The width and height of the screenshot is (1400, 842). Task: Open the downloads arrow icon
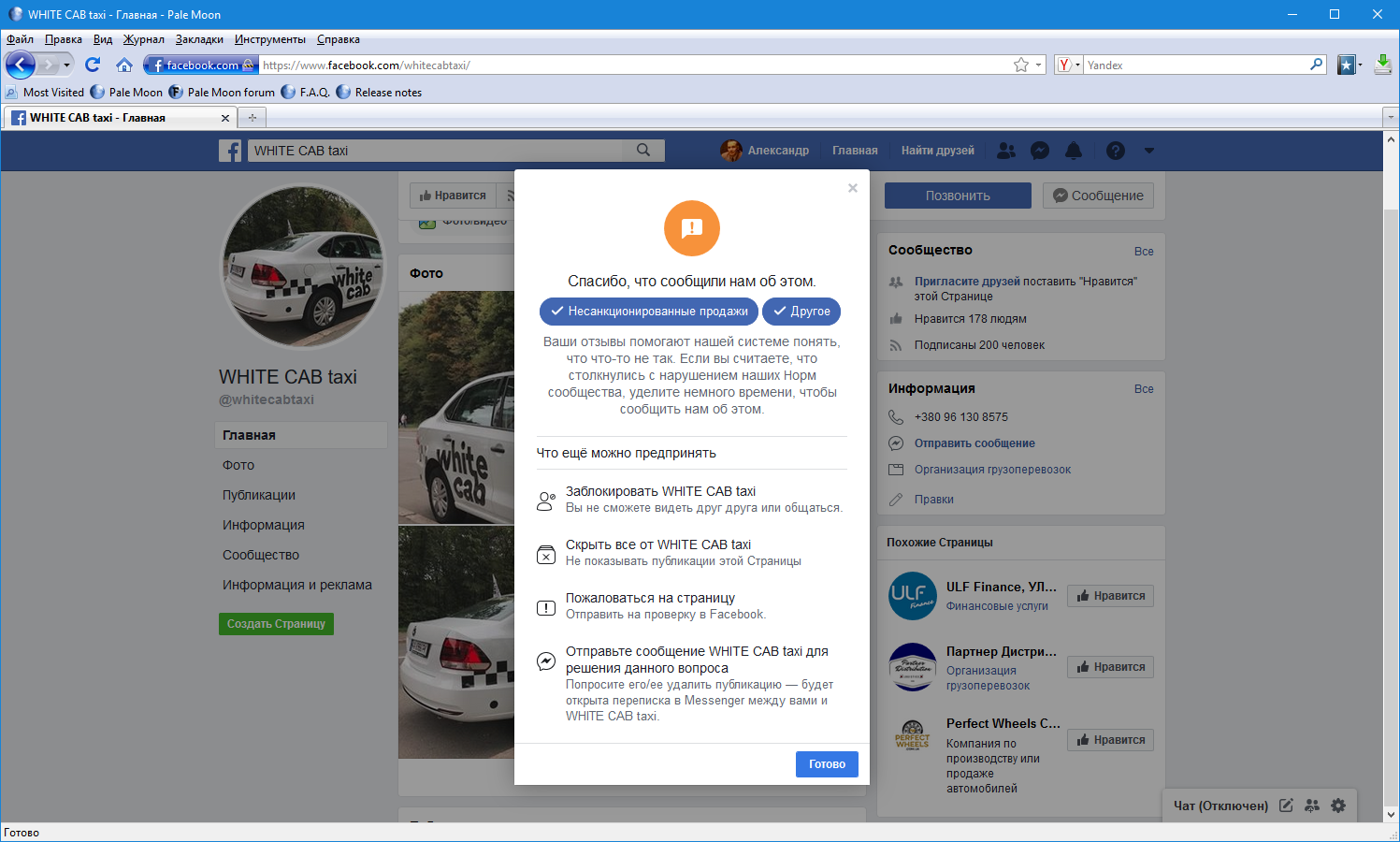[x=1383, y=65]
